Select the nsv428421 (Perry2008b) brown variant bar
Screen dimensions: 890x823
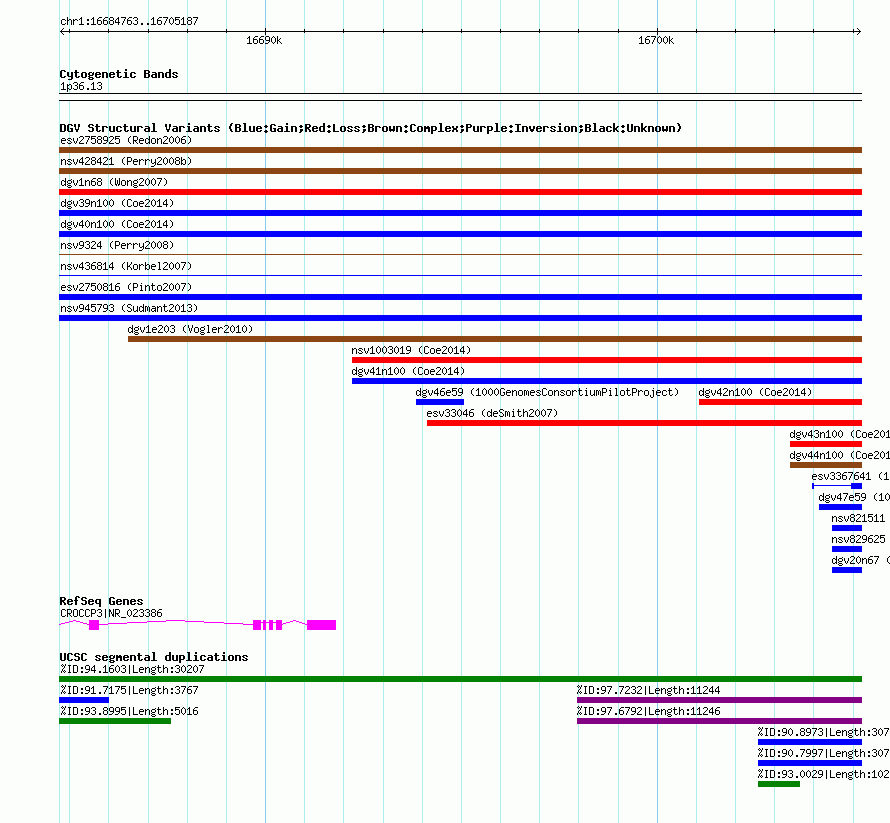click(460, 171)
